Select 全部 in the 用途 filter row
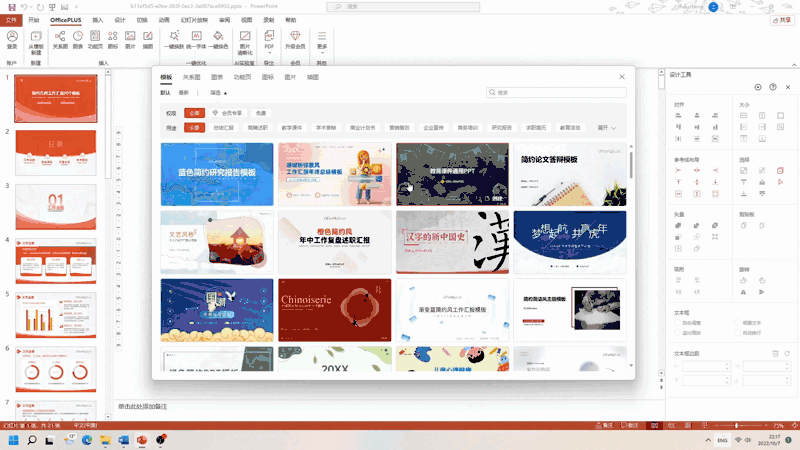The height and width of the screenshot is (450, 800). pyautogui.click(x=194, y=128)
